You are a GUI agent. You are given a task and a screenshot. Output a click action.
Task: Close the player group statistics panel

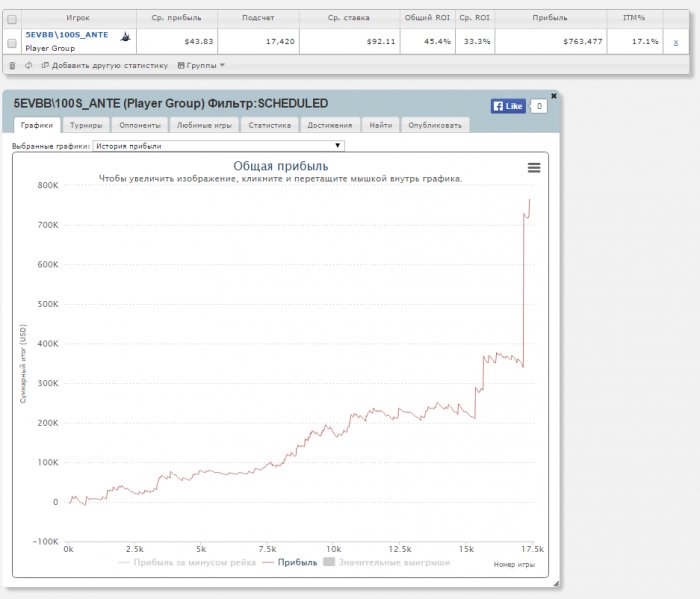point(554,96)
